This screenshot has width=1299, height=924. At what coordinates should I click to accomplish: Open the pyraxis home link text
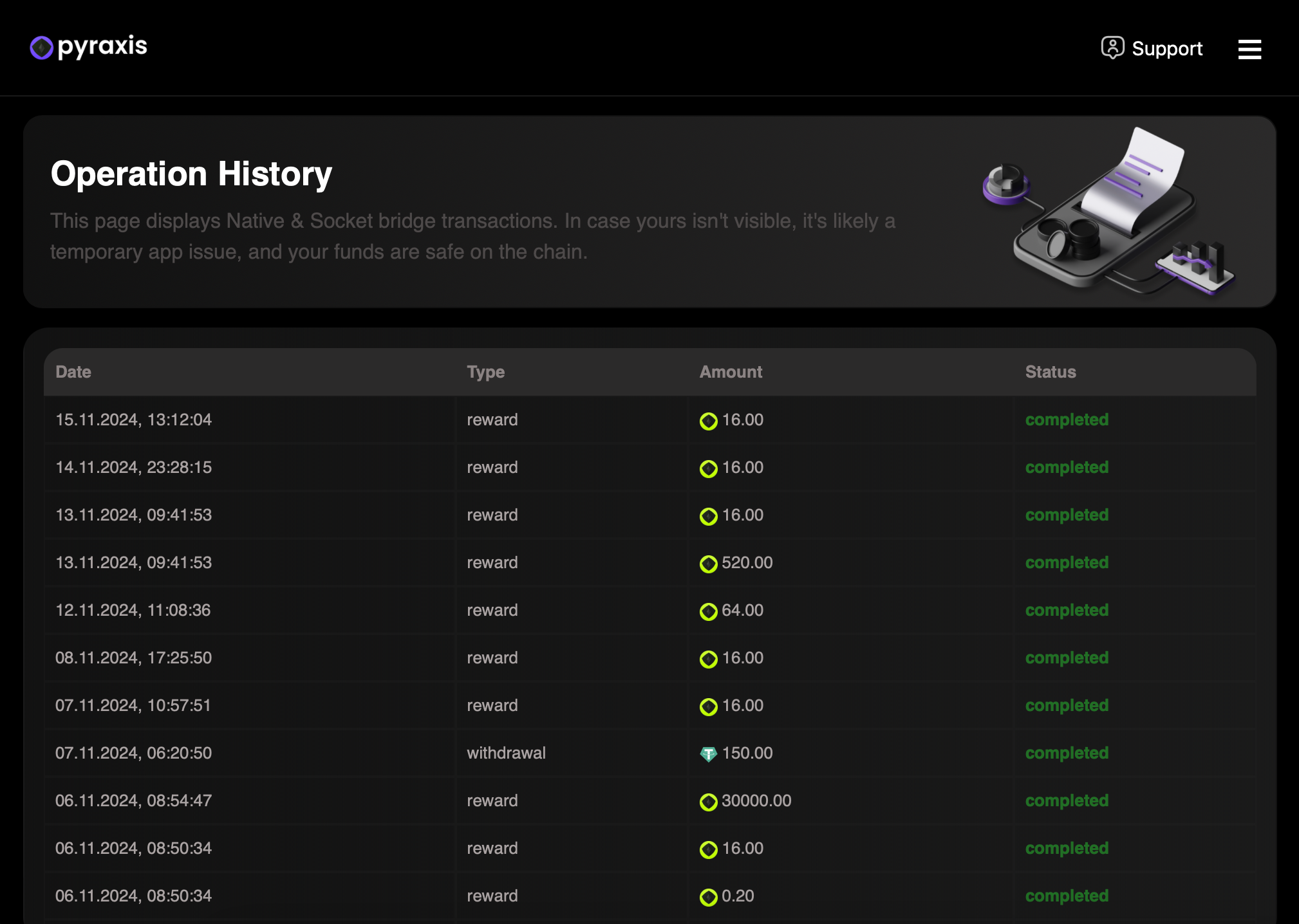[102, 47]
